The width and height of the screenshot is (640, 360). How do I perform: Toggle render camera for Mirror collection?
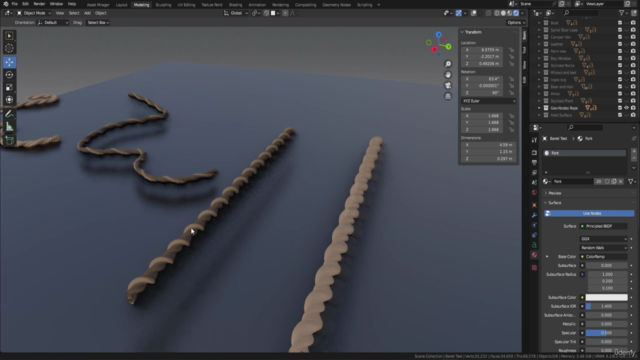click(633, 94)
